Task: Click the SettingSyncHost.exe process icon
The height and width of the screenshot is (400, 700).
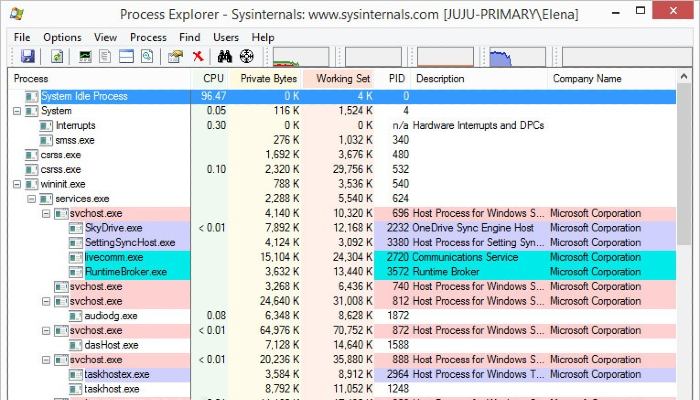Action: [x=76, y=243]
